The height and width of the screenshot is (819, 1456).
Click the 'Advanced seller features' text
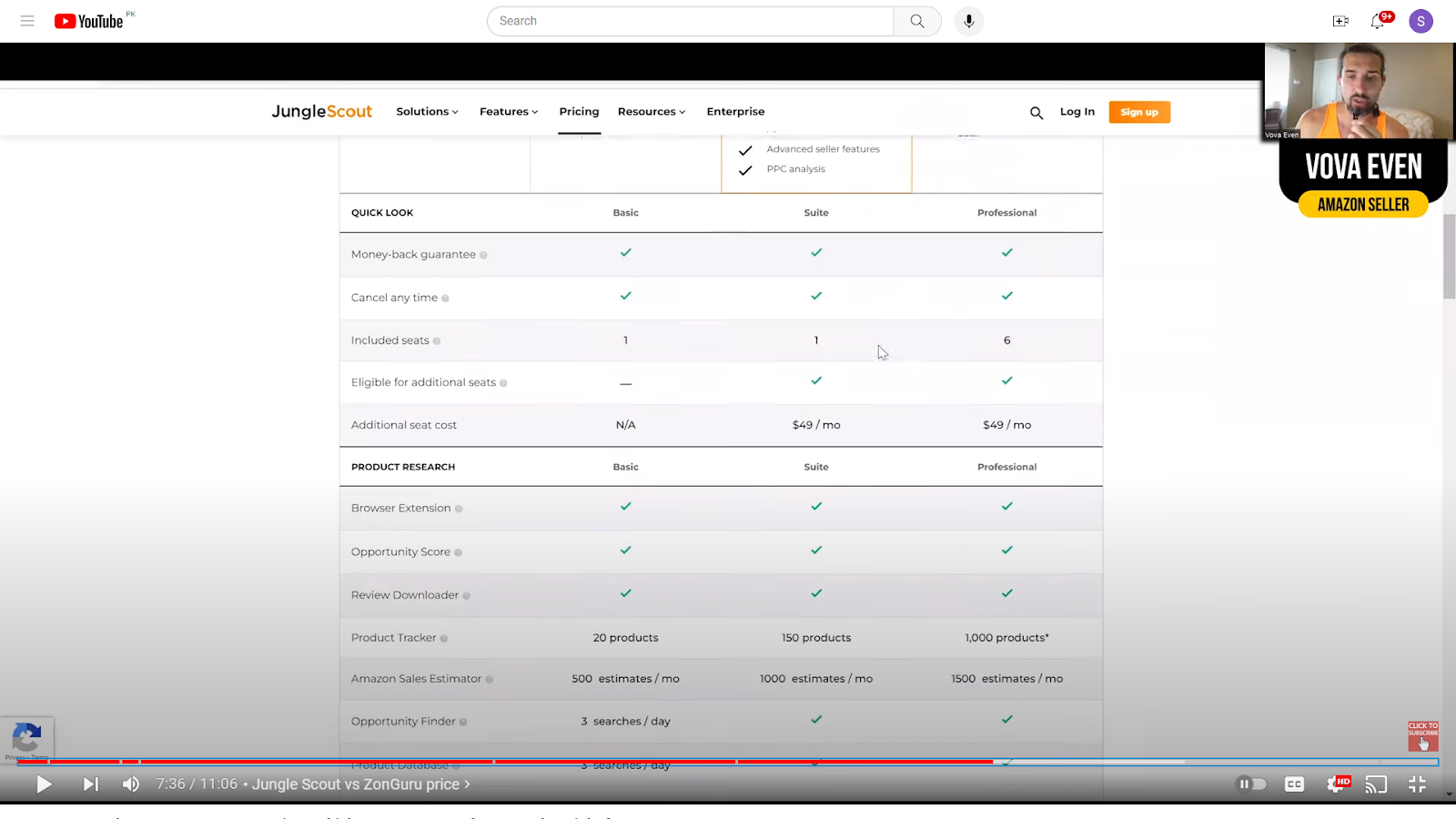coord(823,149)
